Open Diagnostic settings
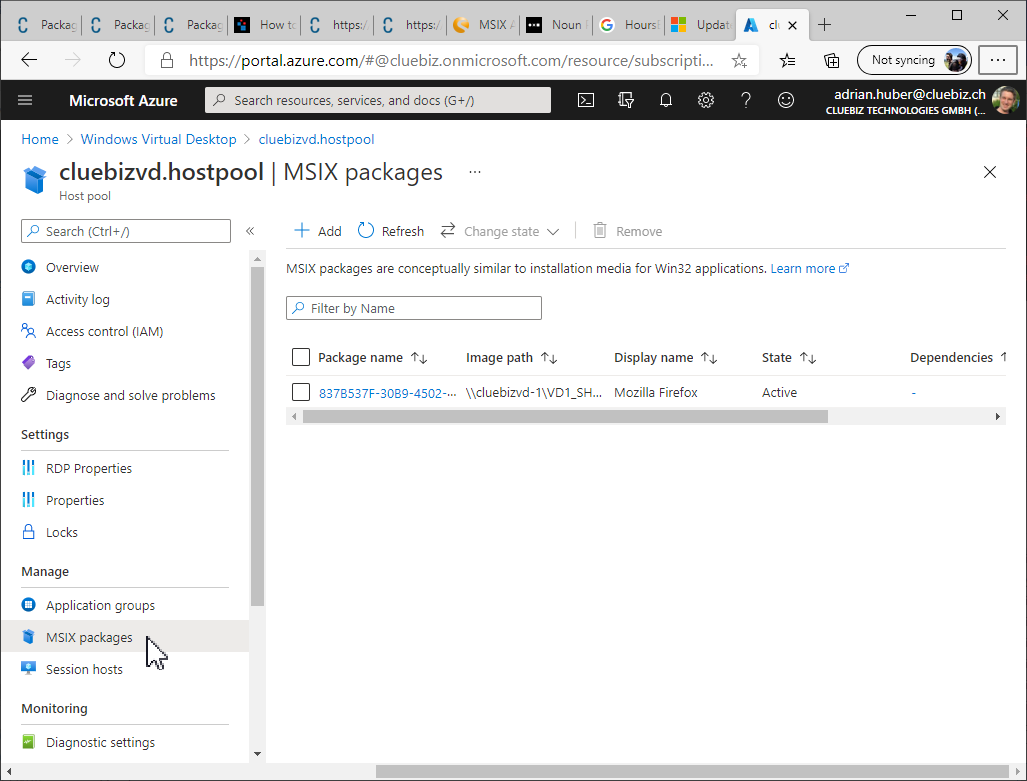Screen dimensions: 1027x781 click(100, 742)
